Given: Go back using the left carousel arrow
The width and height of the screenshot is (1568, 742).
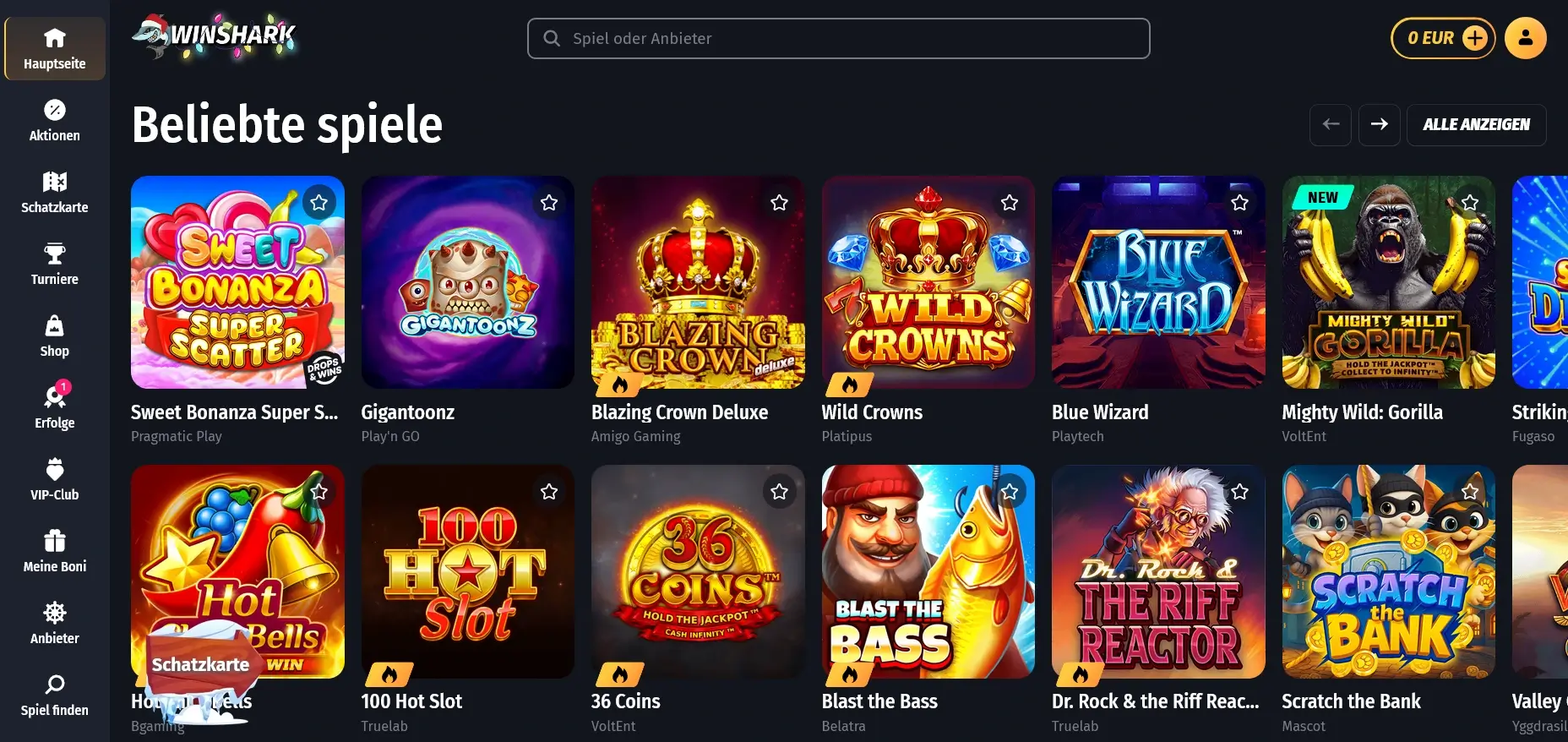Looking at the screenshot, I should [1331, 124].
